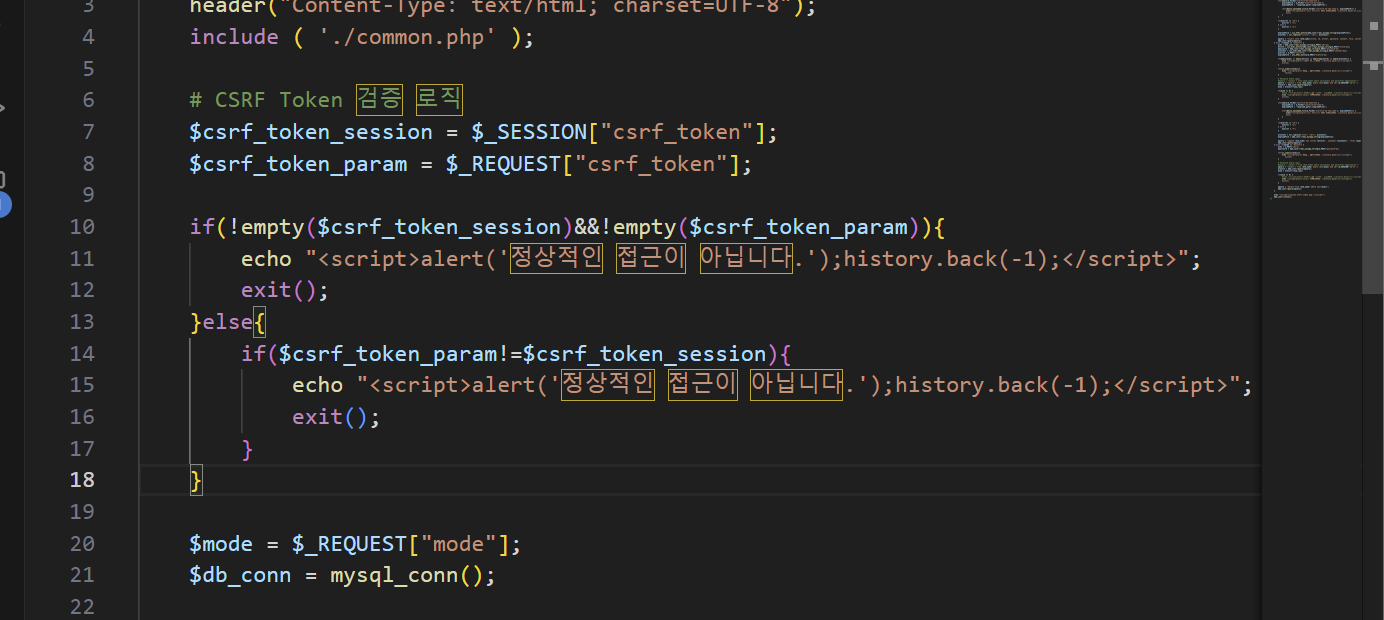Click the "mode" string on line 20
The height and width of the screenshot is (620, 1384).
click(459, 544)
